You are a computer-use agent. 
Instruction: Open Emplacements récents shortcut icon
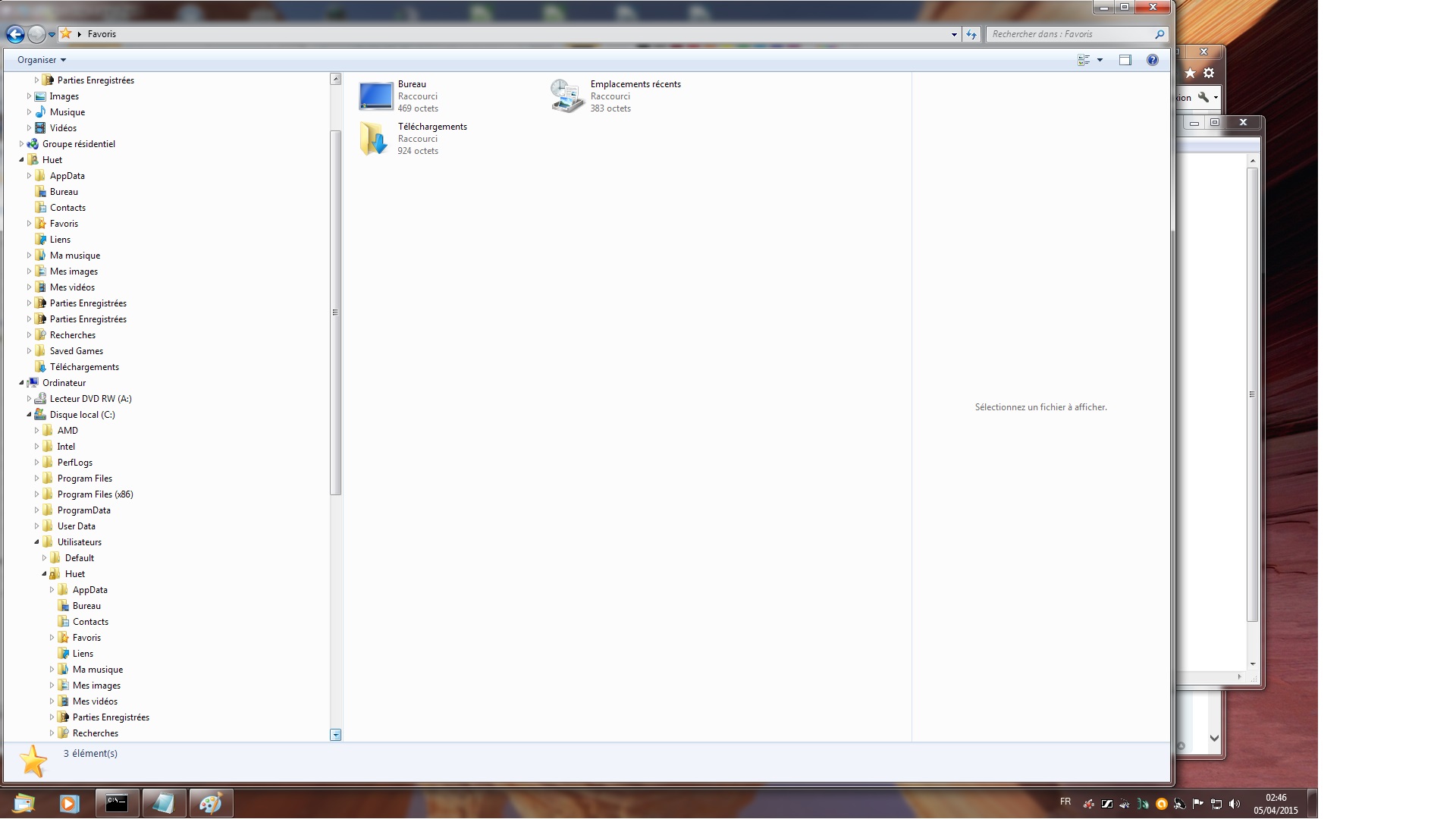coord(566,96)
